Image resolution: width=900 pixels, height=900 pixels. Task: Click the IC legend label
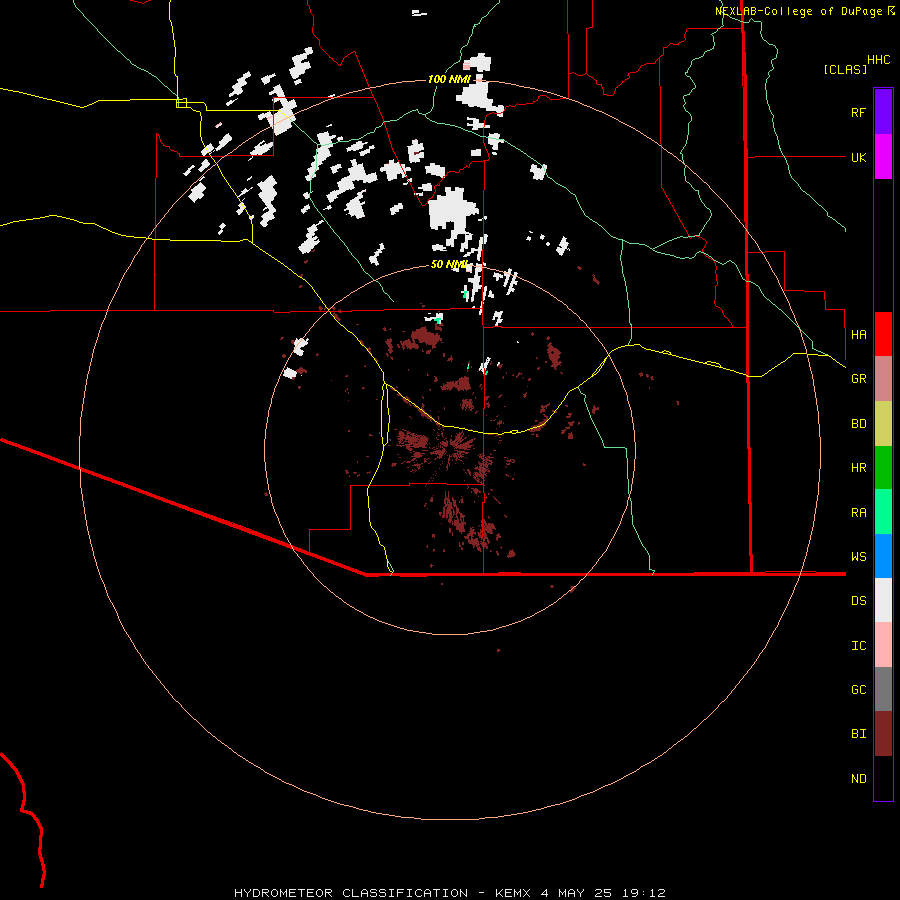(x=858, y=646)
